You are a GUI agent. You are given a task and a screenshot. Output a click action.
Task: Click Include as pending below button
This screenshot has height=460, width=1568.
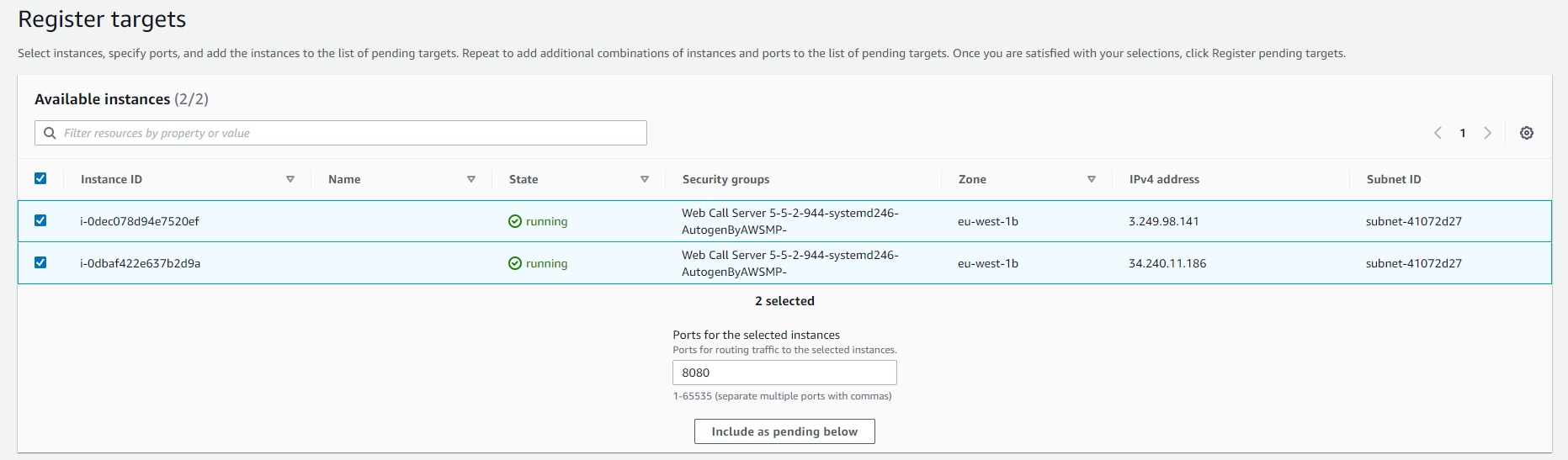tap(784, 431)
